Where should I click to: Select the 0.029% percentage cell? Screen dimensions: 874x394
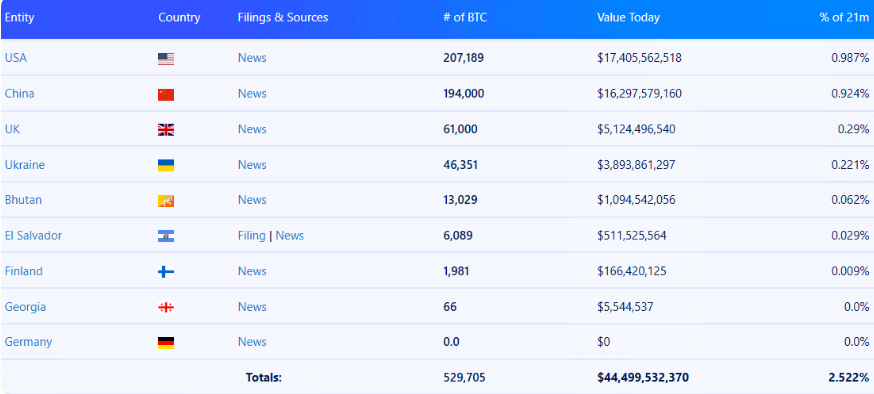[x=850, y=235]
